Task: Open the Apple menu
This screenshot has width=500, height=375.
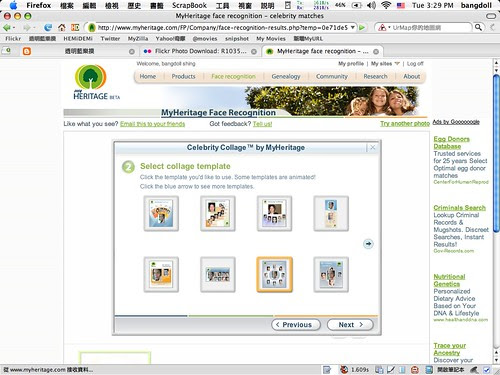Action: click(13, 5)
